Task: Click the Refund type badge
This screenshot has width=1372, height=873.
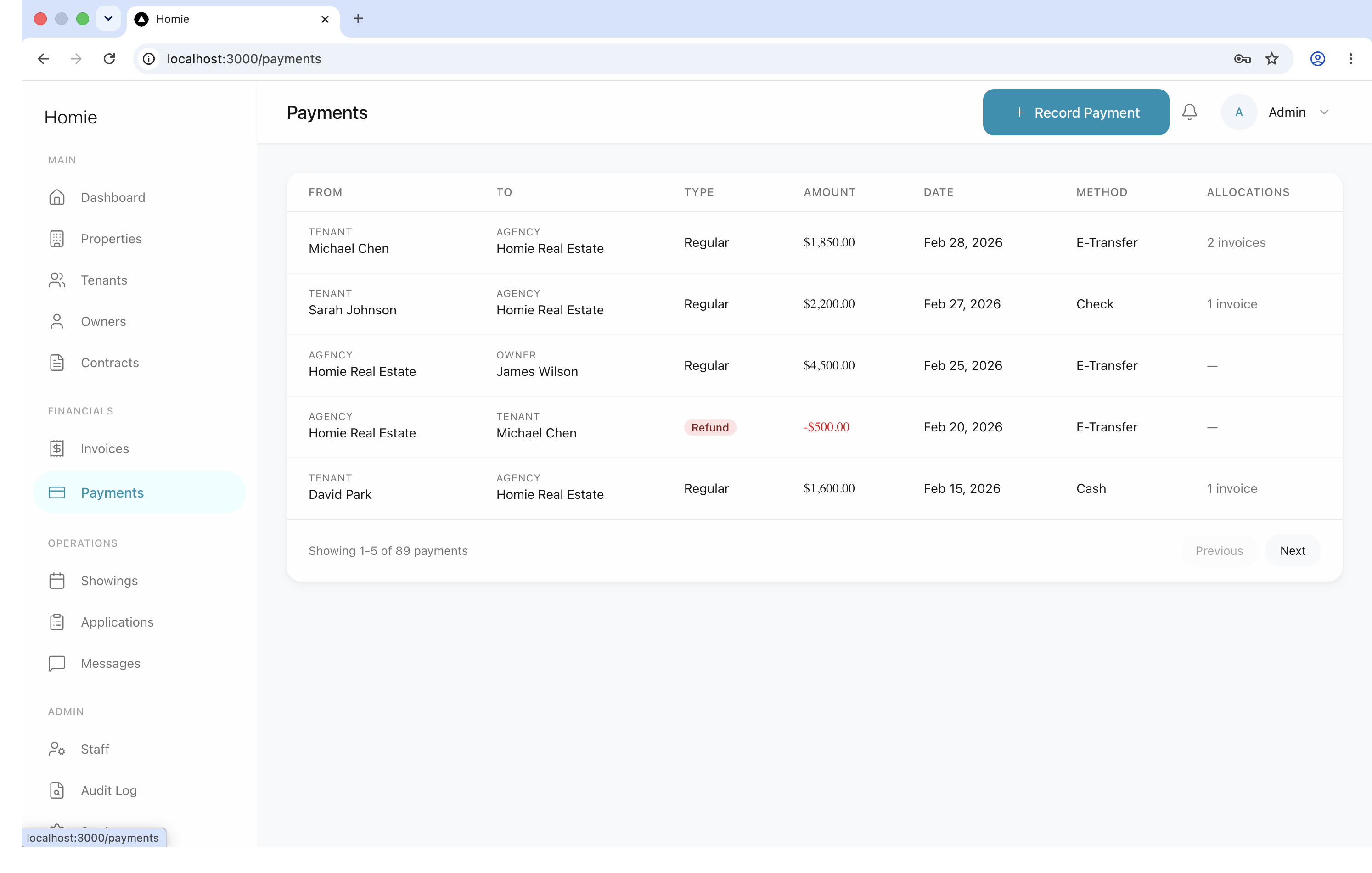Action: (x=710, y=428)
